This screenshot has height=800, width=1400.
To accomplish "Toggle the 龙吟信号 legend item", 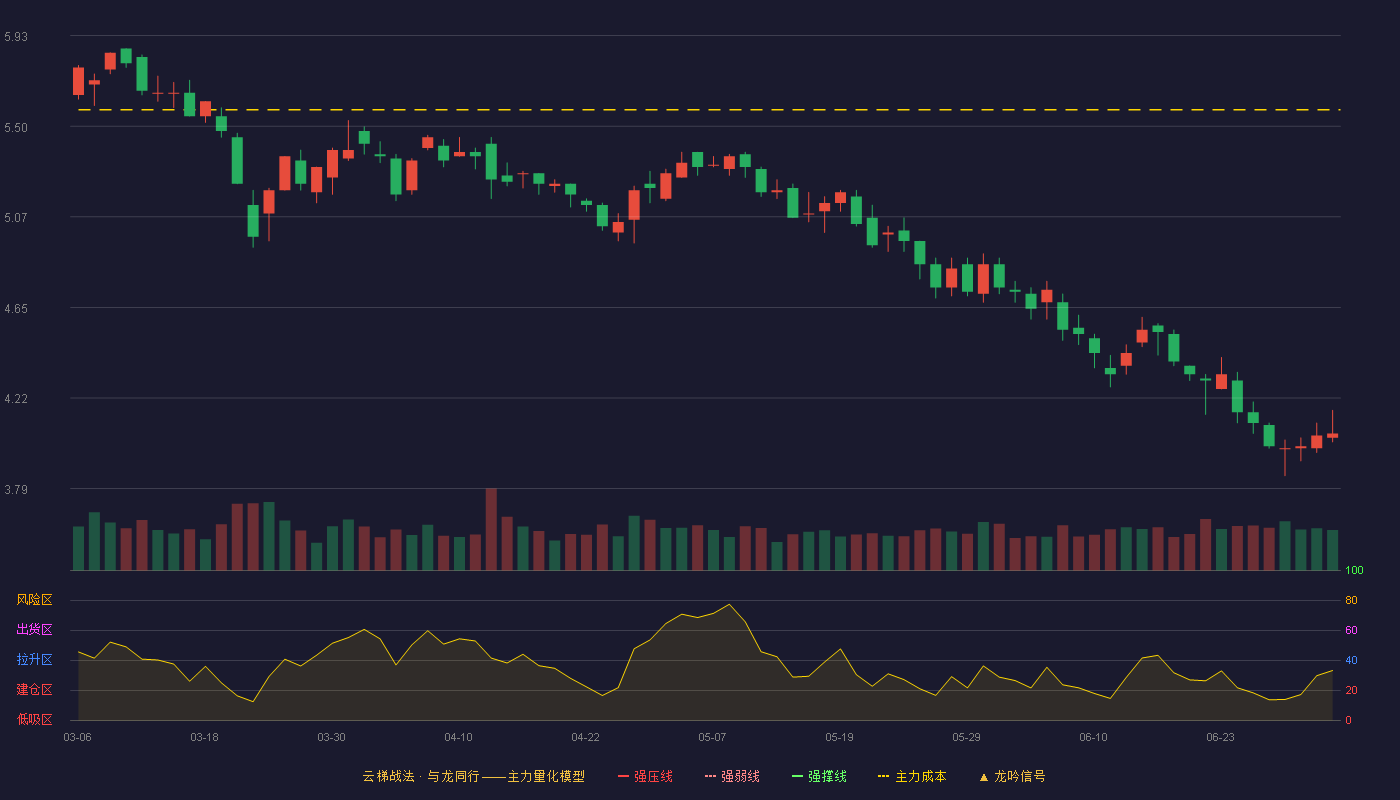I will click(1011, 776).
